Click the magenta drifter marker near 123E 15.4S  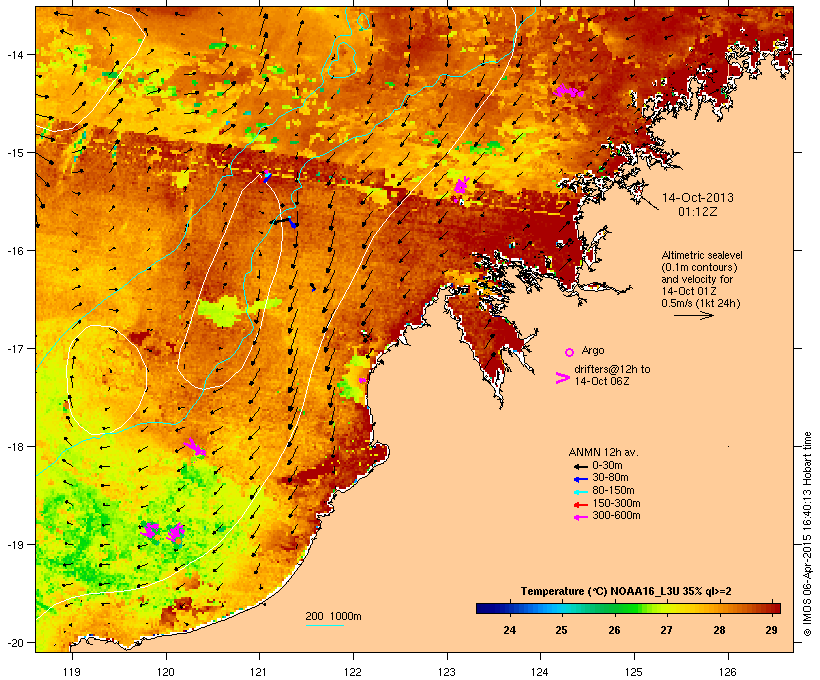click(x=461, y=187)
